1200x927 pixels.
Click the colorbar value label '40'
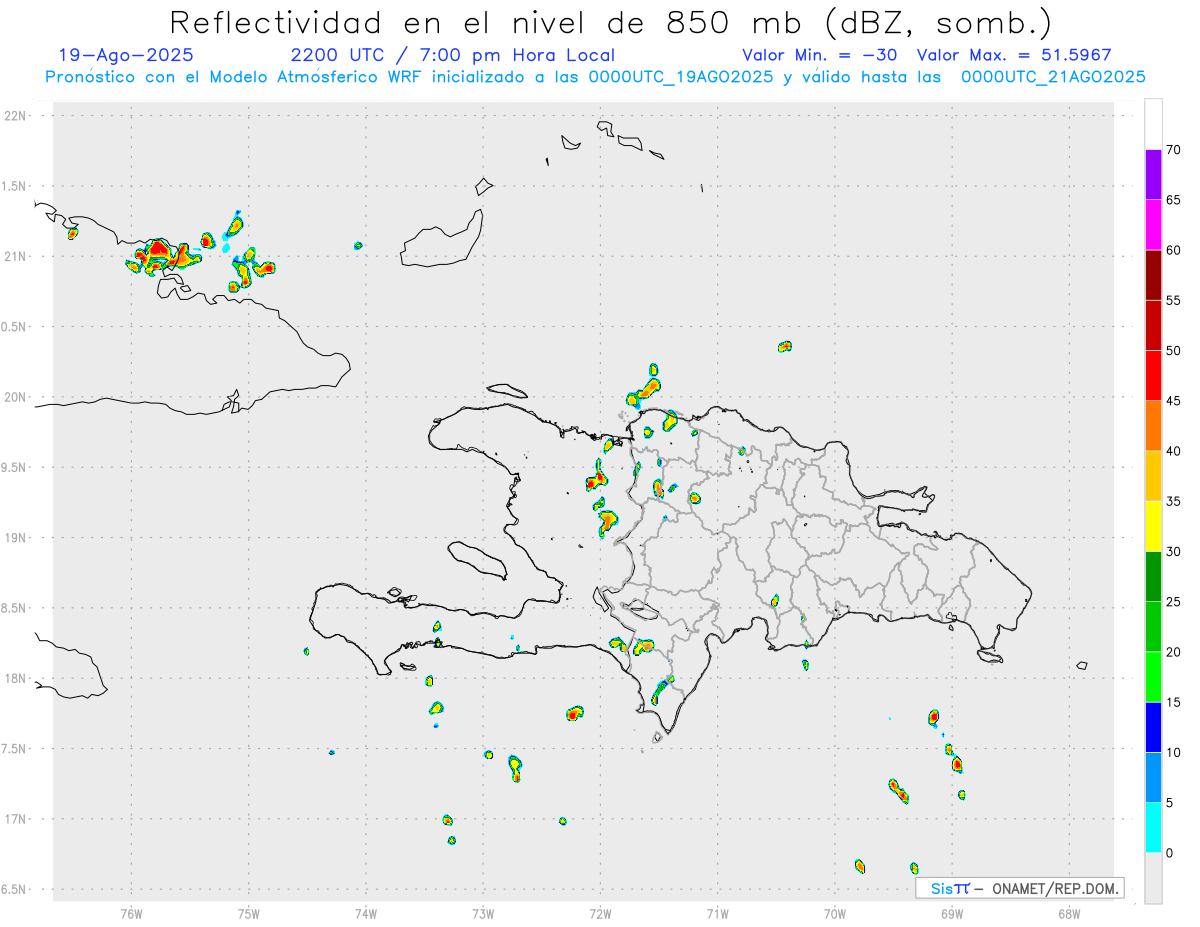pos(1174,451)
